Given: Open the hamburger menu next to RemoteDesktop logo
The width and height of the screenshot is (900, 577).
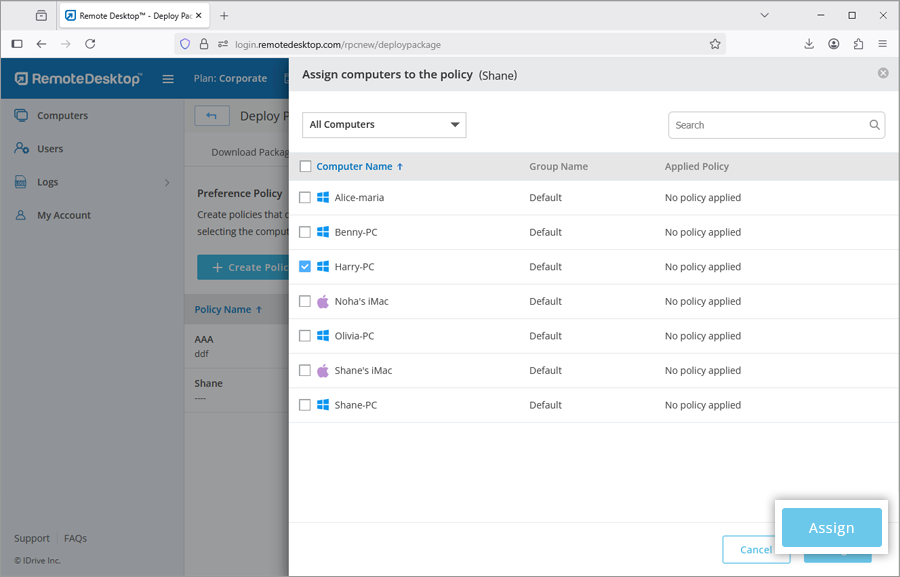Looking at the screenshot, I should pyautogui.click(x=168, y=79).
